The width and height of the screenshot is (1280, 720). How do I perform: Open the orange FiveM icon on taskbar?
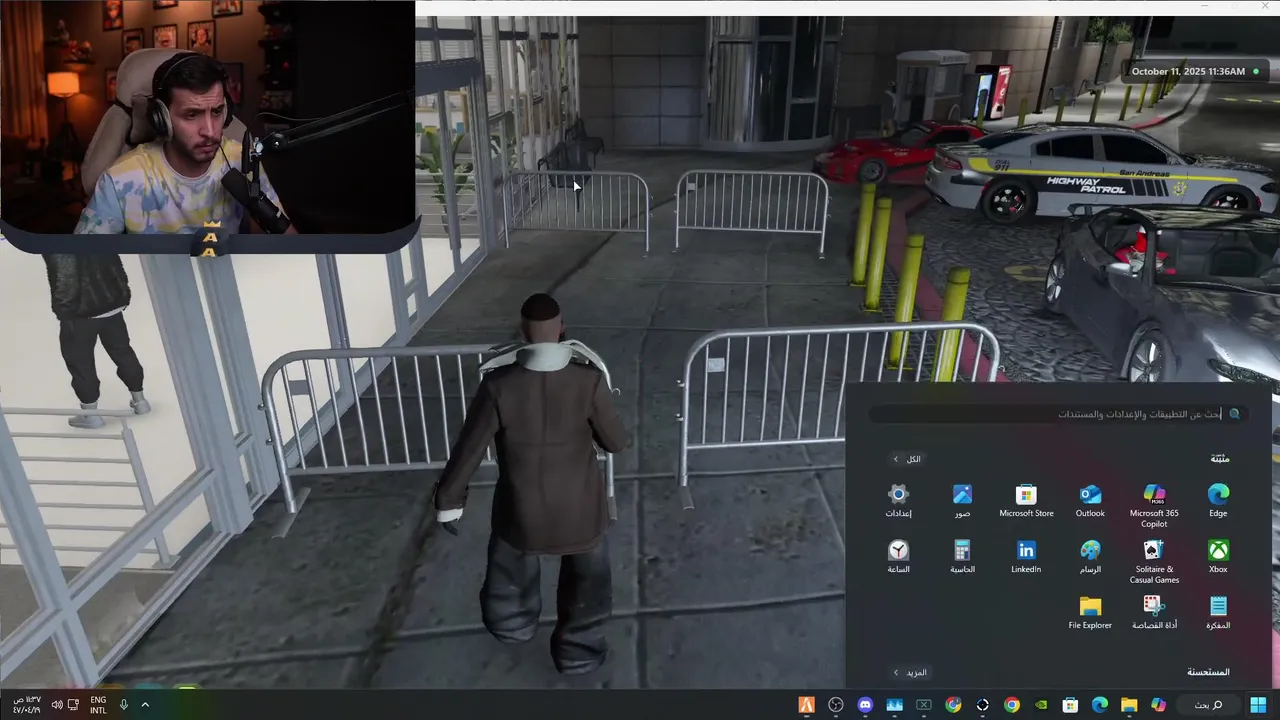point(806,705)
